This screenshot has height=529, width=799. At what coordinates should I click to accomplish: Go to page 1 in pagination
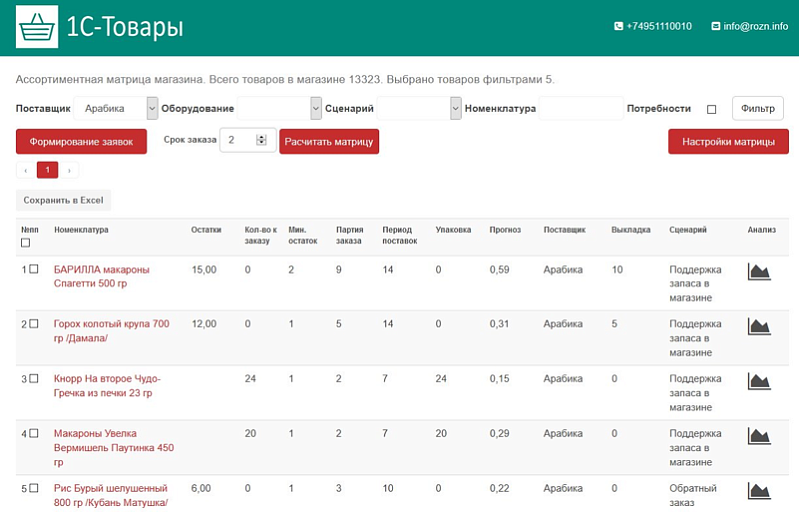(x=47, y=170)
